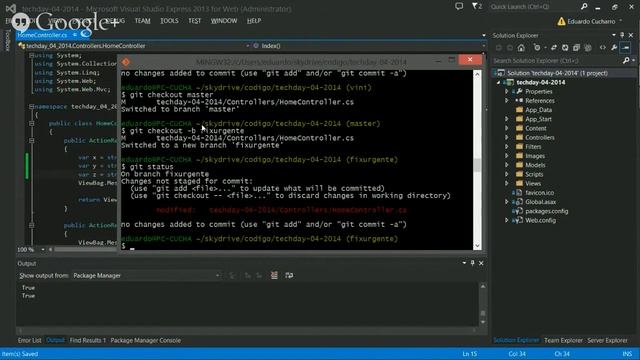The image size is (640, 360).
Task: Collapse the techday-04-2014 project node
Action: [x=498, y=82]
